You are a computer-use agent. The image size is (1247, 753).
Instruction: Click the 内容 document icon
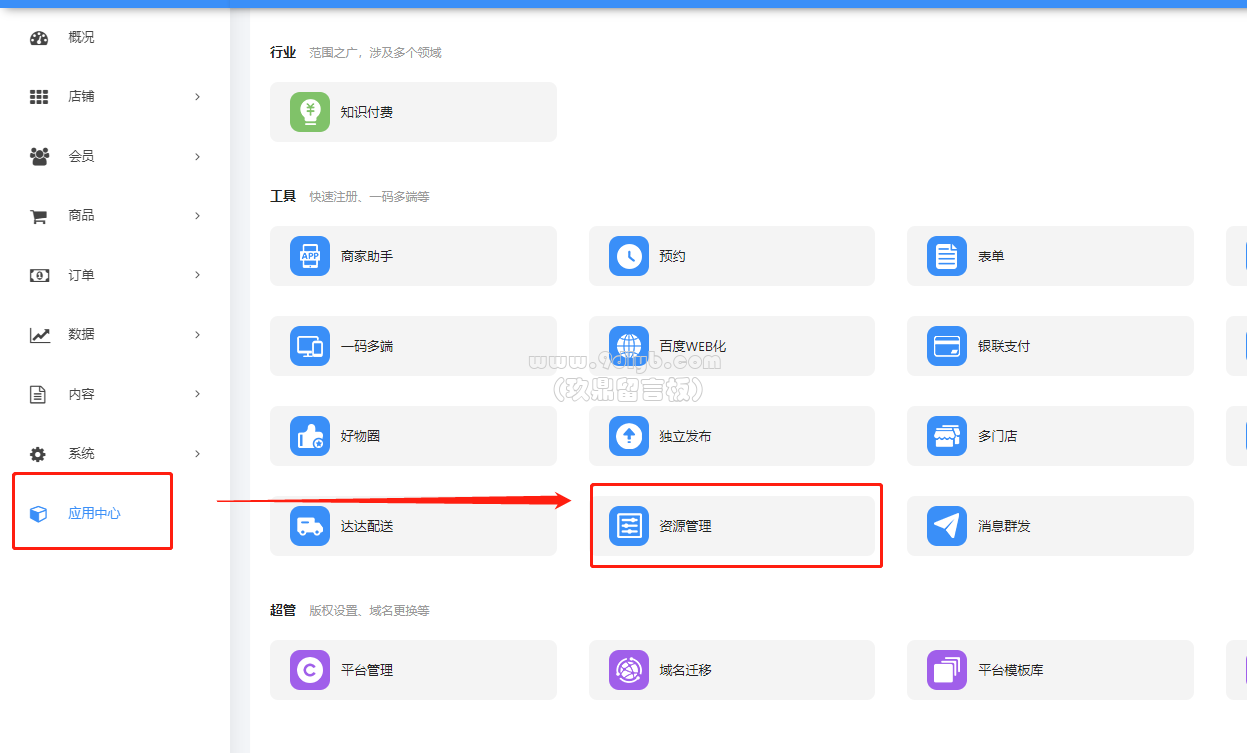(38, 394)
